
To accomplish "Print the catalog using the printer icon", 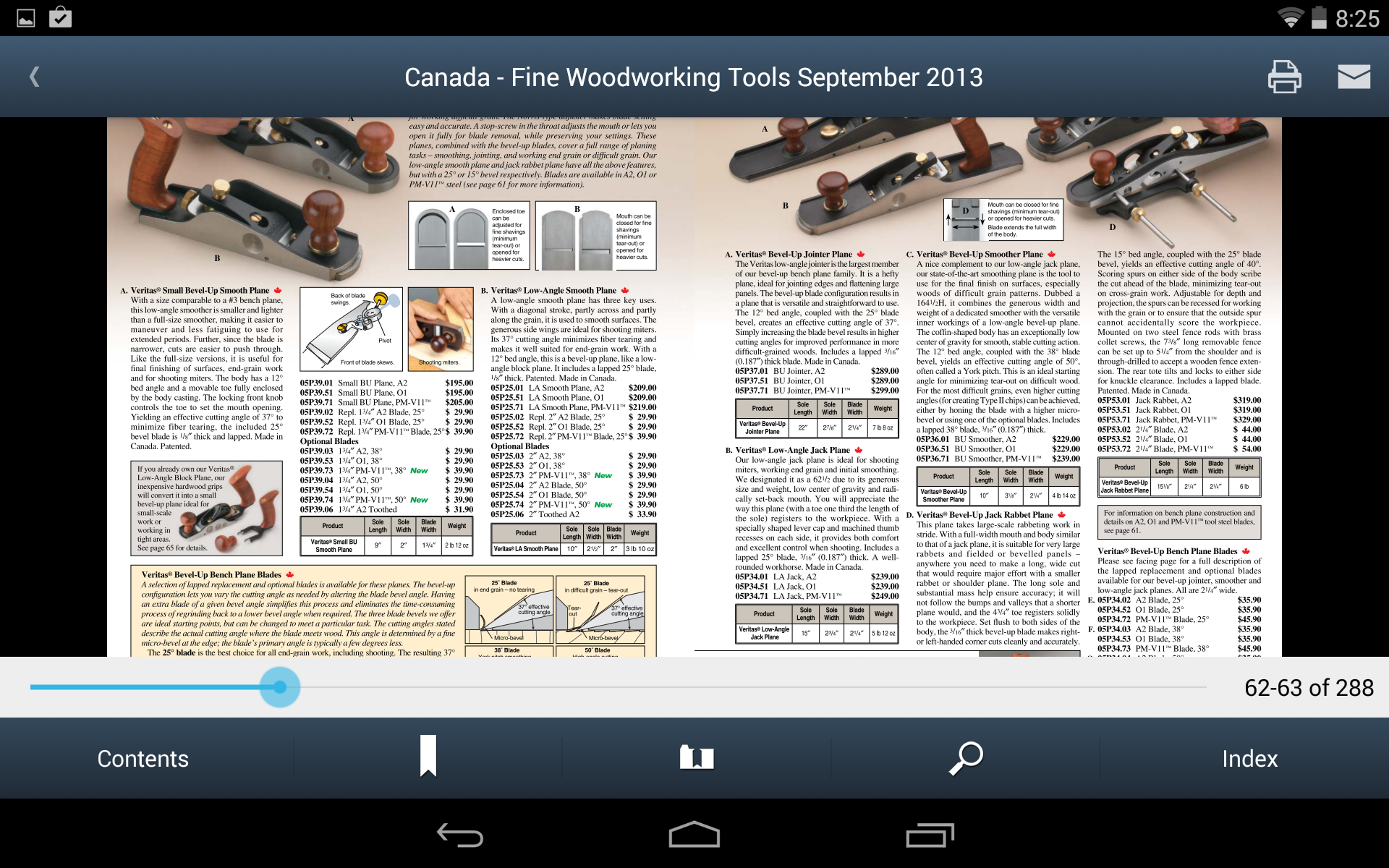I will click(x=1284, y=77).
